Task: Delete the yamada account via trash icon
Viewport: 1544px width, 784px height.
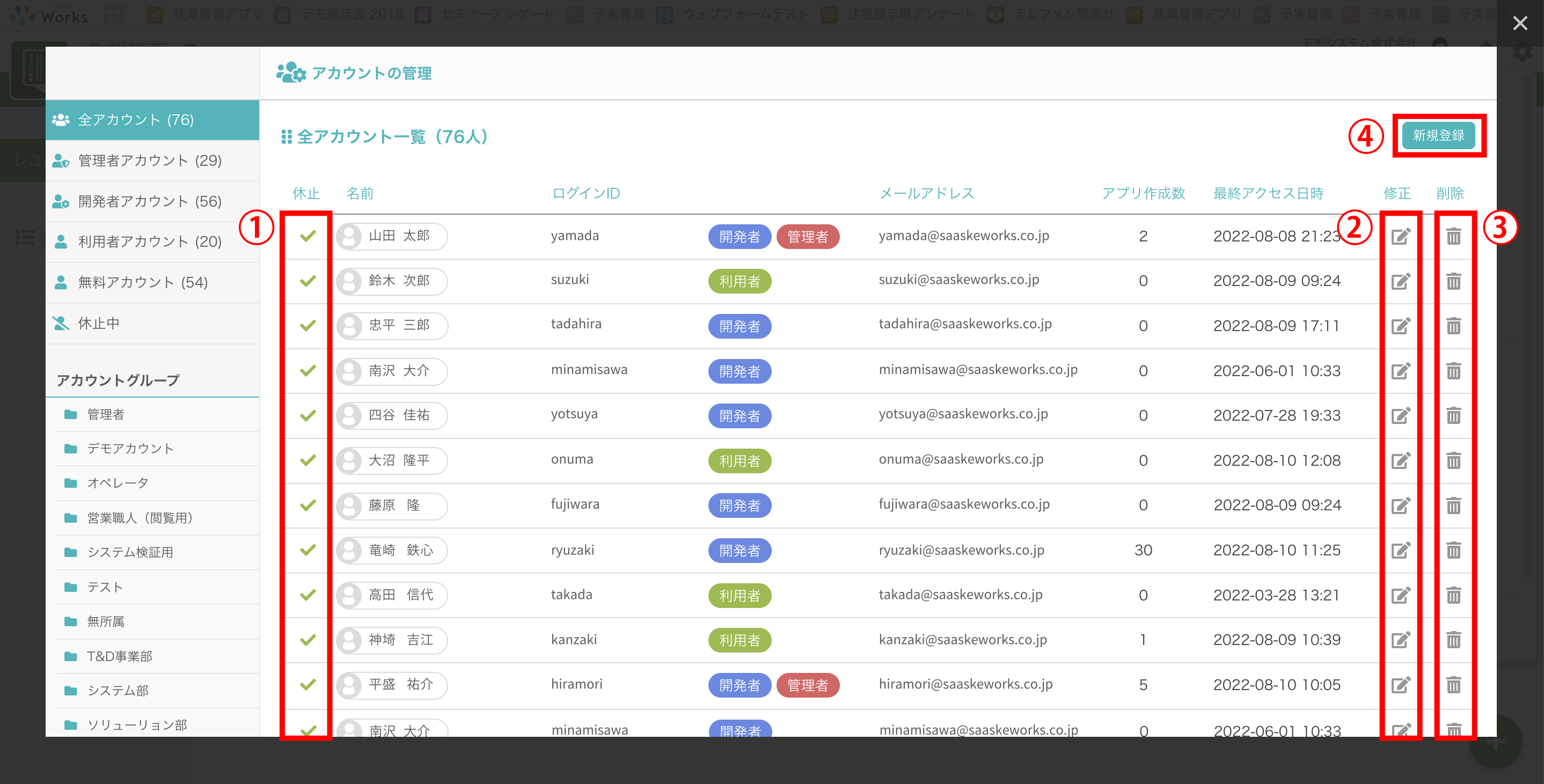Action: click(1453, 236)
